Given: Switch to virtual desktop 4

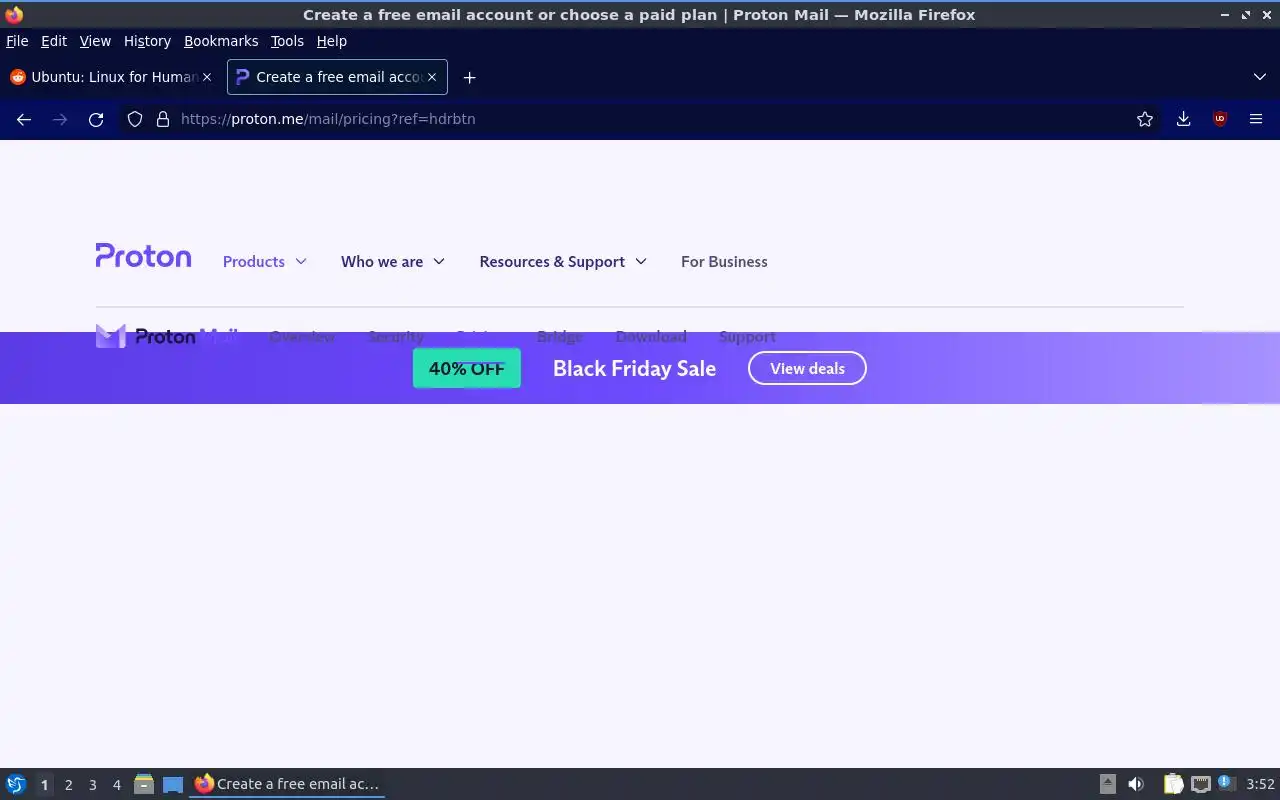Looking at the screenshot, I should (116, 785).
